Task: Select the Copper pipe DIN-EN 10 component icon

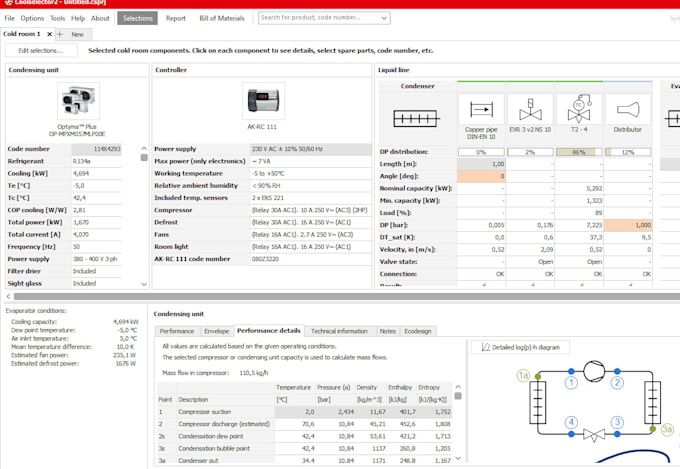Action: [x=481, y=109]
